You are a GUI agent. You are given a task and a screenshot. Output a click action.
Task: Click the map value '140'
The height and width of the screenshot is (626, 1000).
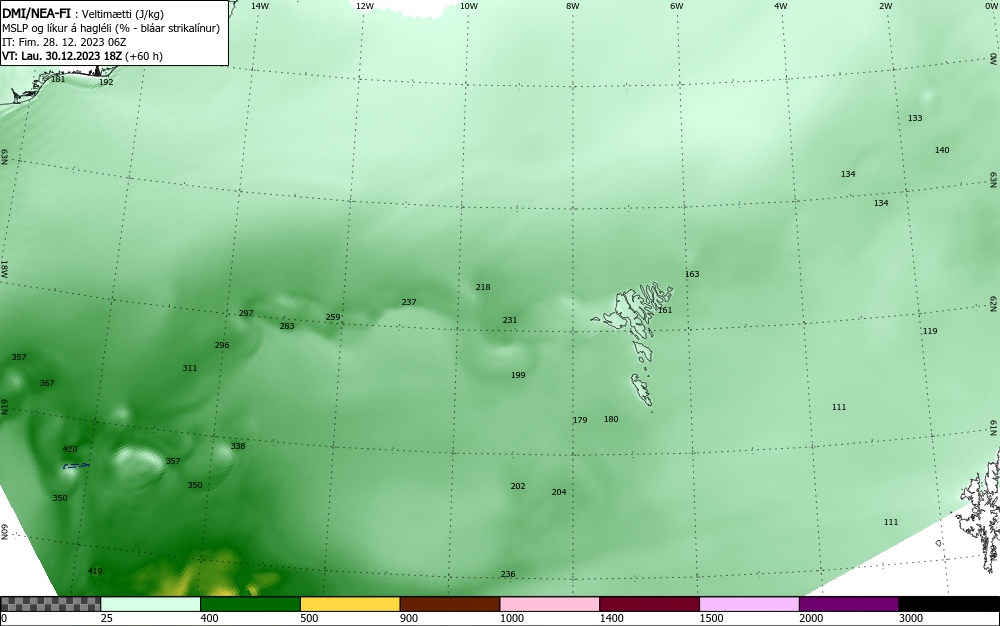click(x=942, y=150)
